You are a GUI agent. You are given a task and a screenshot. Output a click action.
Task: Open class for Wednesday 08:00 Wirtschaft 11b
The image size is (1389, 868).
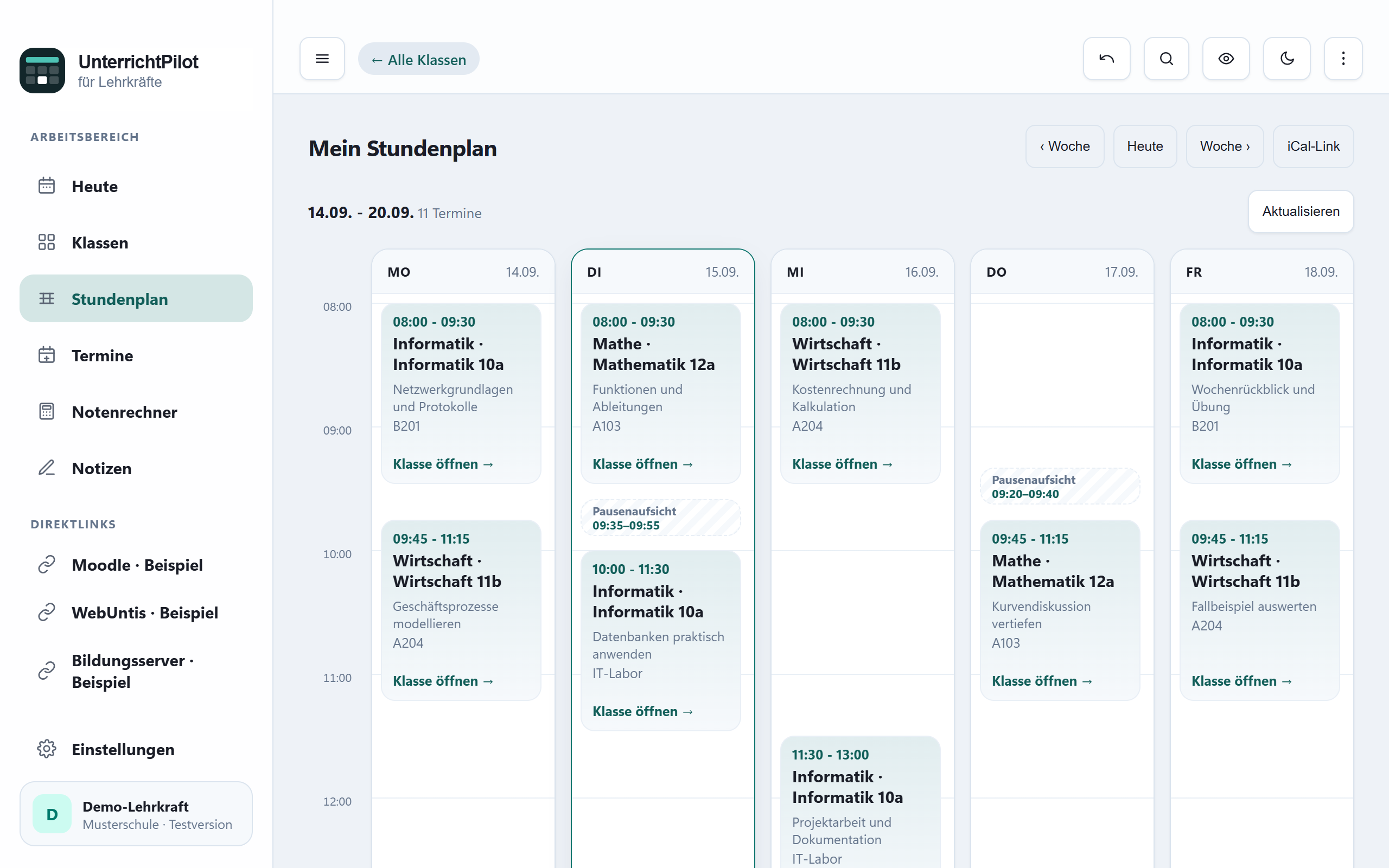coord(842,464)
